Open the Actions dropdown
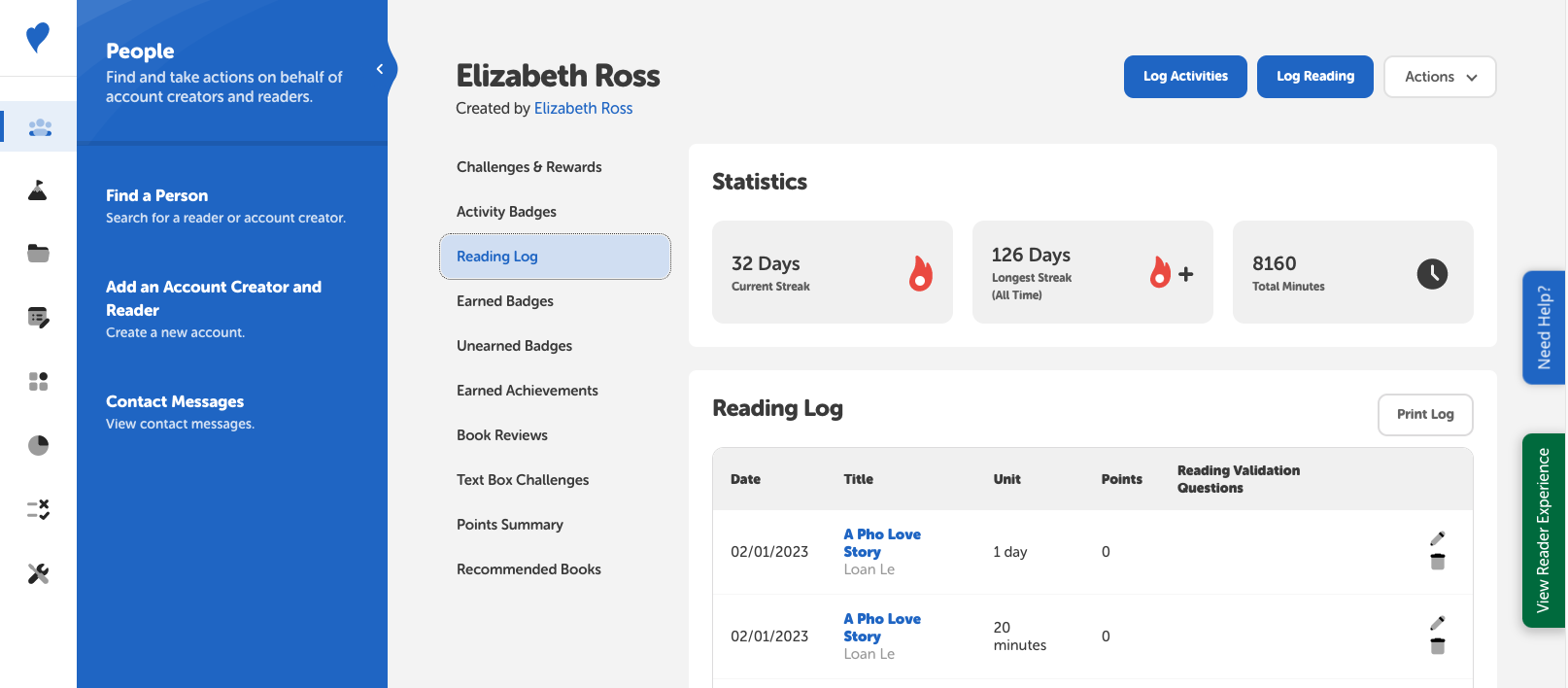The image size is (1568, 688). 1440,77
